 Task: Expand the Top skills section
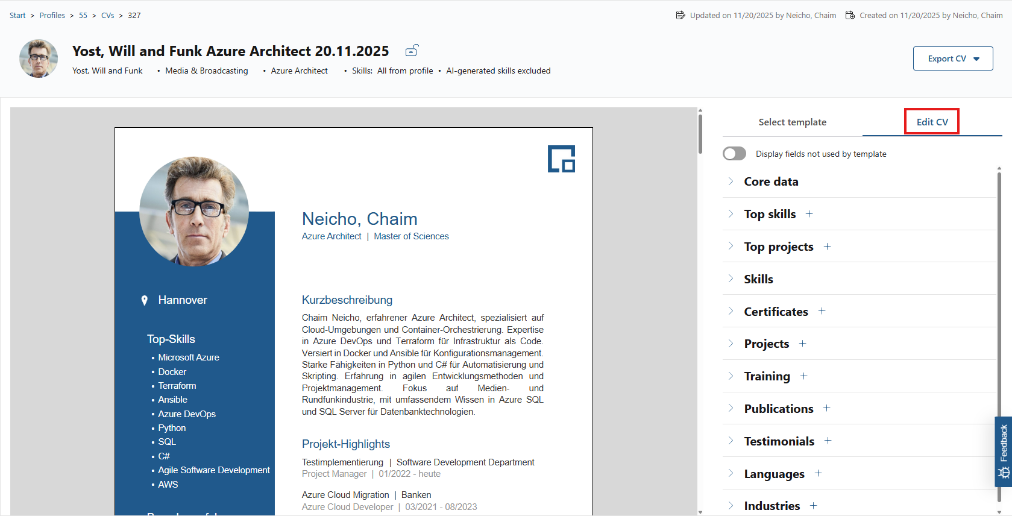coord(731,214)
